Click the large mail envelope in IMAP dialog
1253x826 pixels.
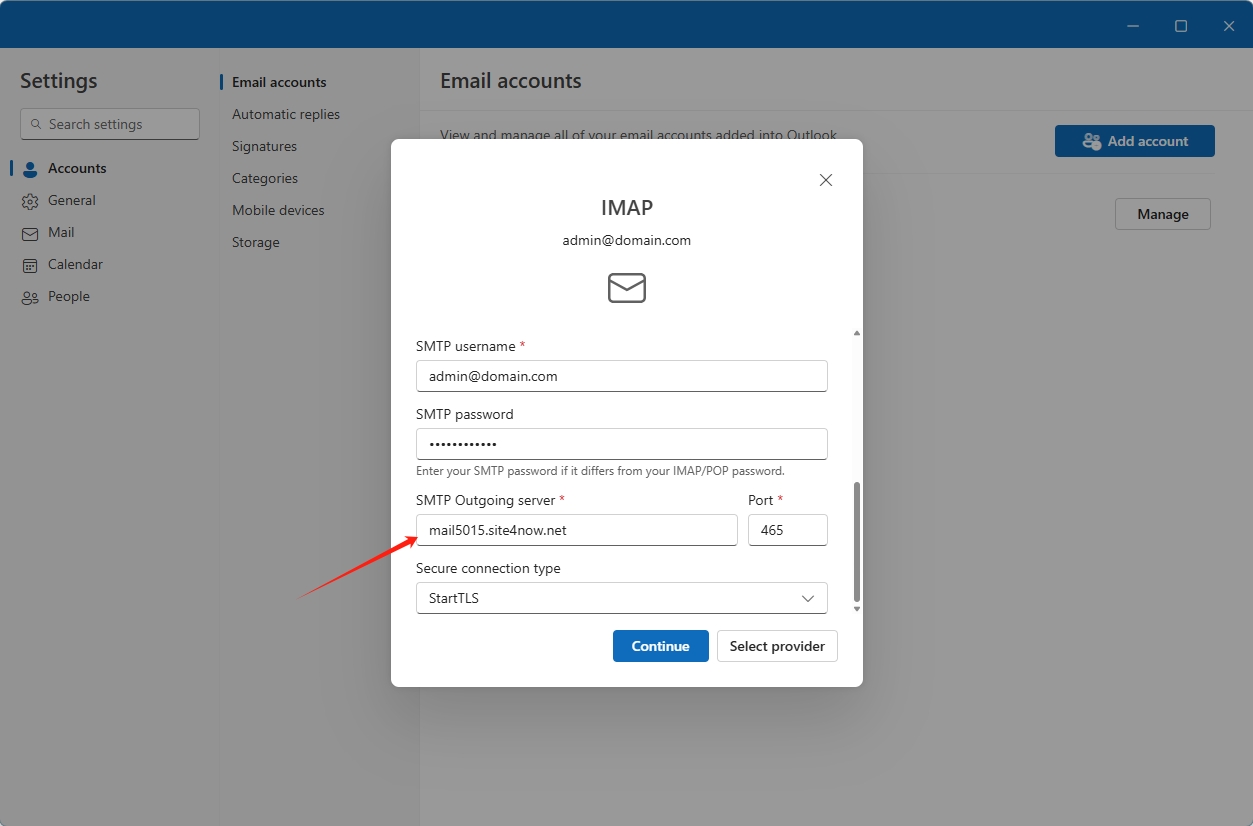pyautogui.click(x=626, y=288)
